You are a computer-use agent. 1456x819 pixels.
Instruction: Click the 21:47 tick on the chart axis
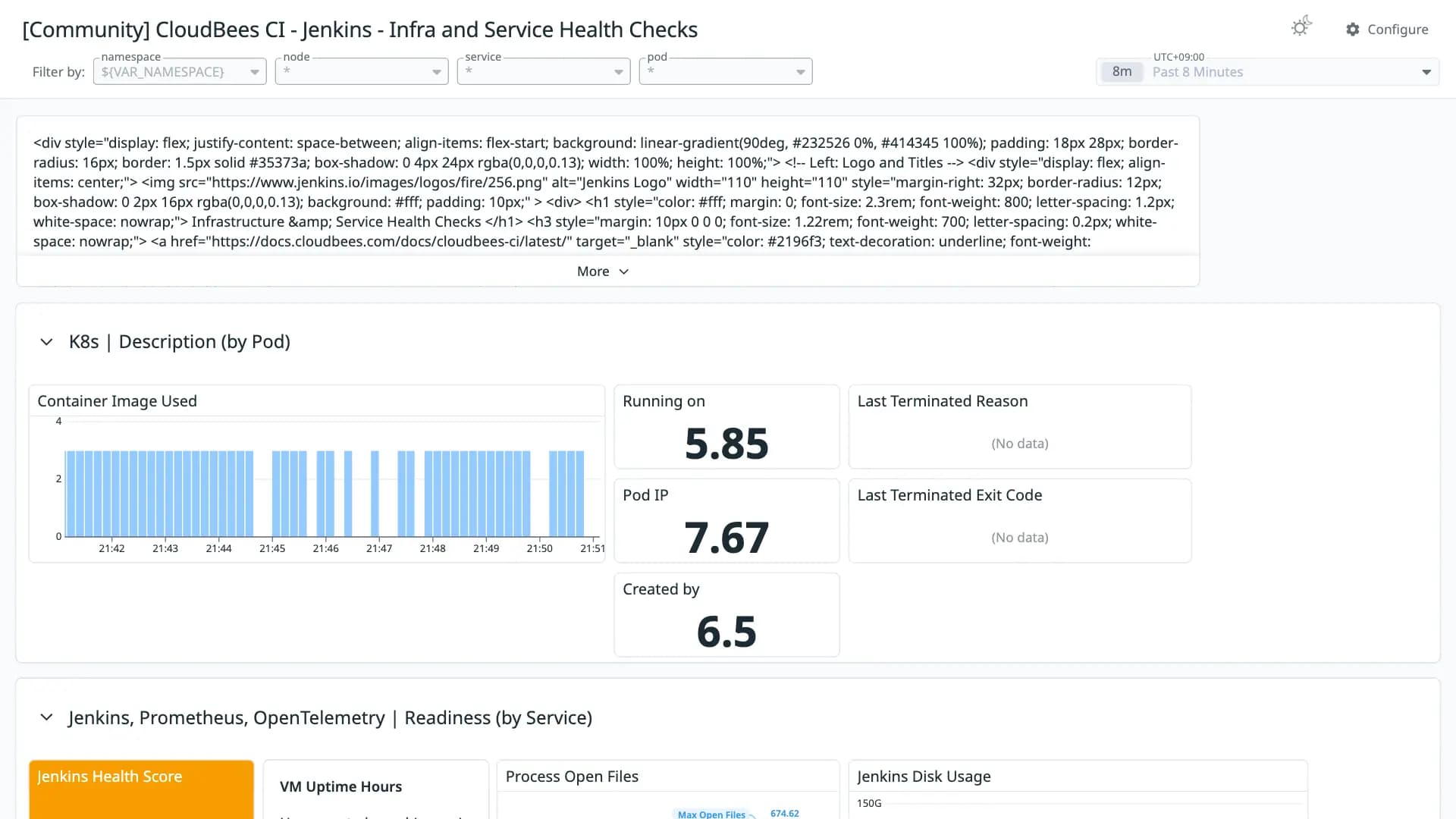[379, 548]
